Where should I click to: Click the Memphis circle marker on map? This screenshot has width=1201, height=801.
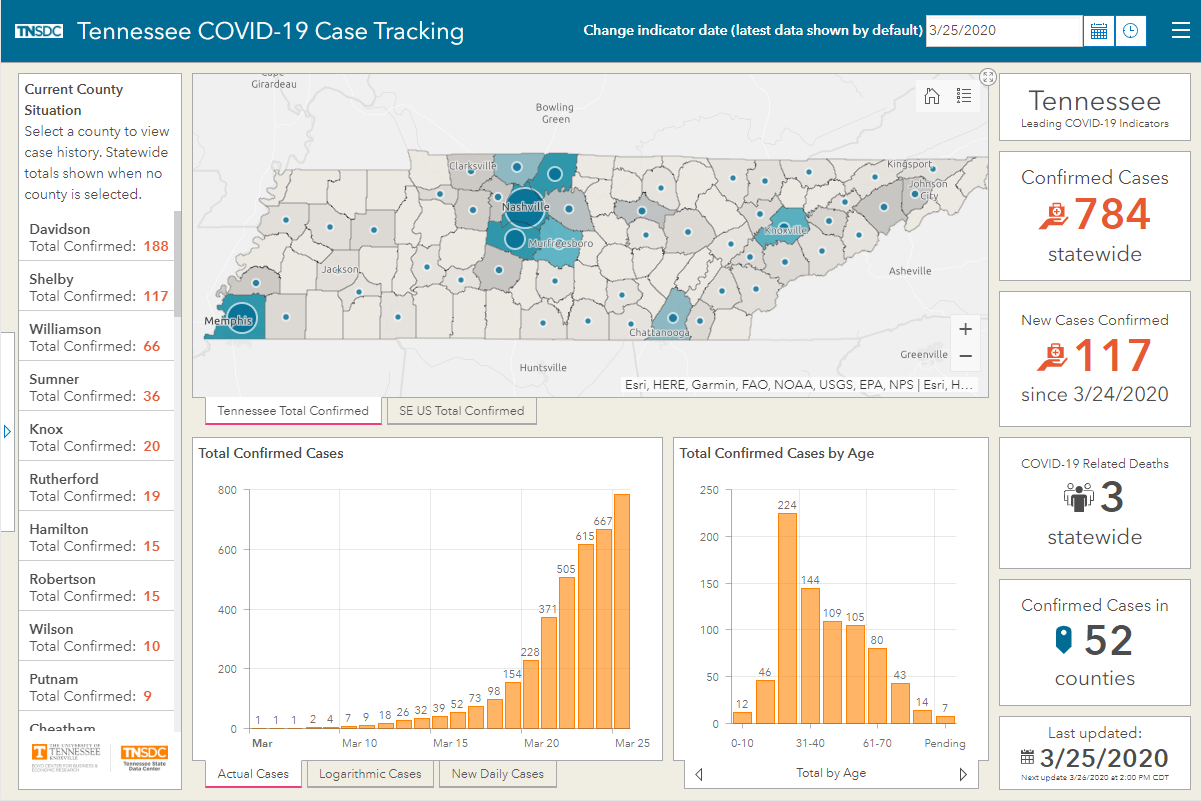coord(244,319)
